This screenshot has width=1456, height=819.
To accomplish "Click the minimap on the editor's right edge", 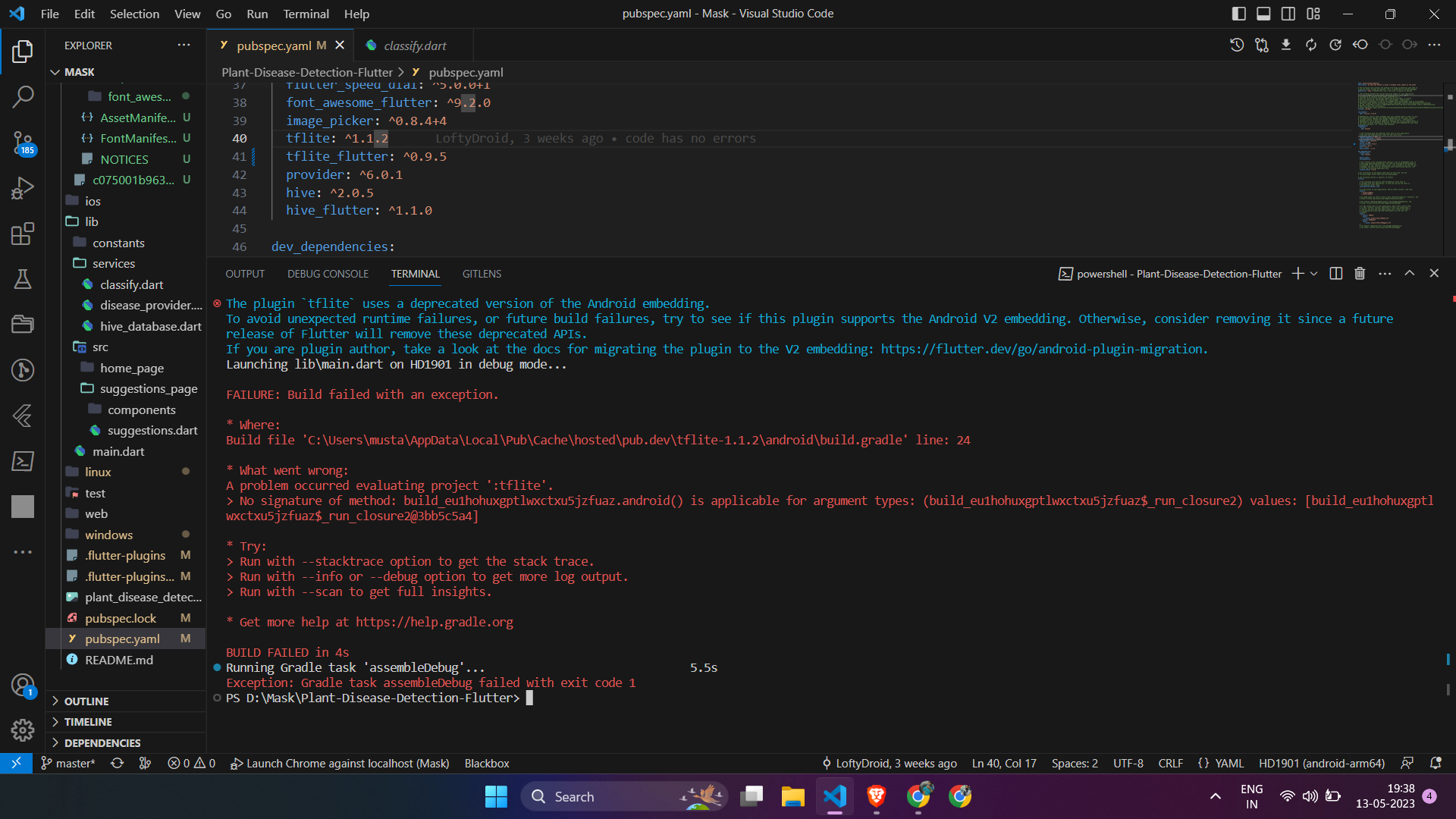I will pos(1399,152).
